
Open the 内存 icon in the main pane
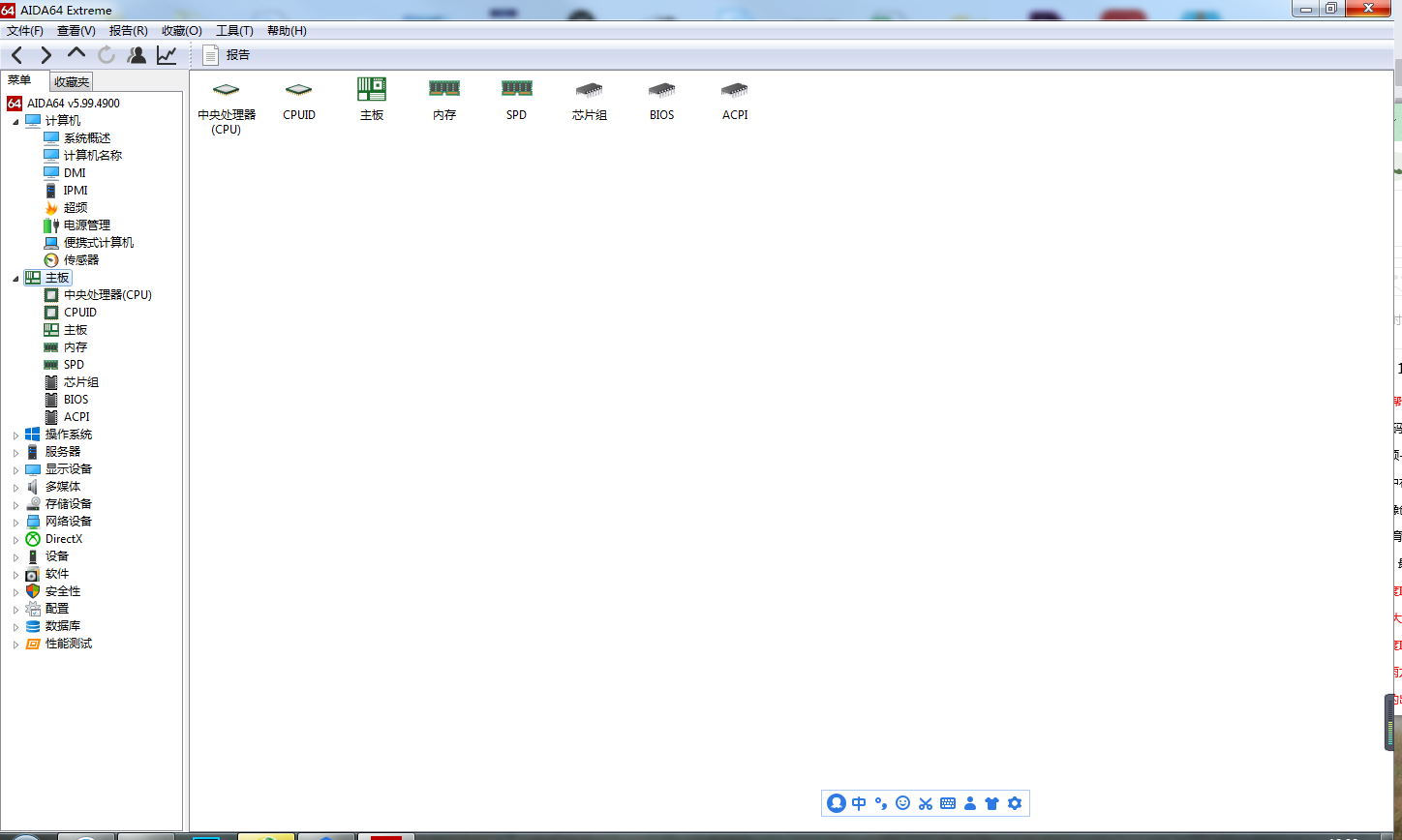pyautogui.click(x=444, y=101)
